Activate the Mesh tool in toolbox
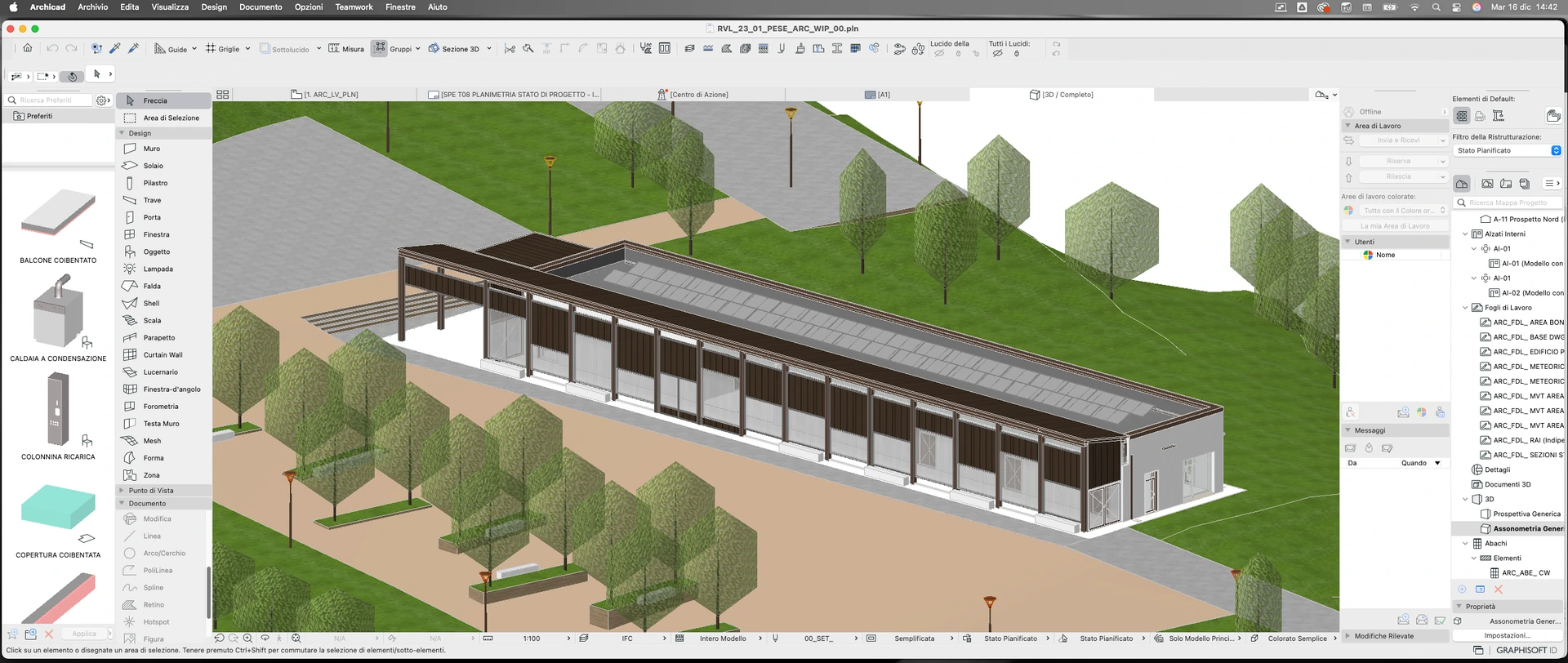 152,441
